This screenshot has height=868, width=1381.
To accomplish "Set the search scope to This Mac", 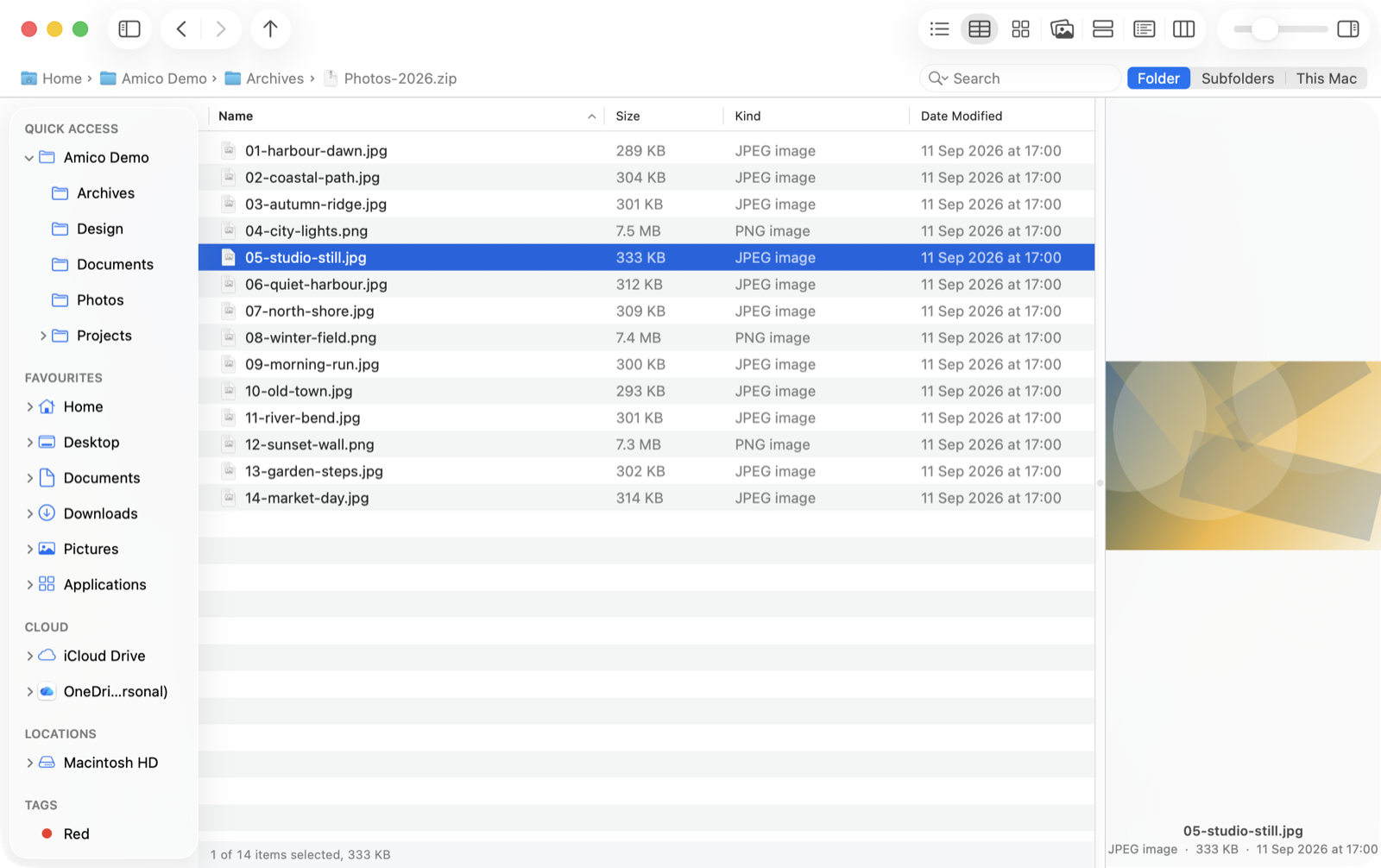I will pos(1326,79).
